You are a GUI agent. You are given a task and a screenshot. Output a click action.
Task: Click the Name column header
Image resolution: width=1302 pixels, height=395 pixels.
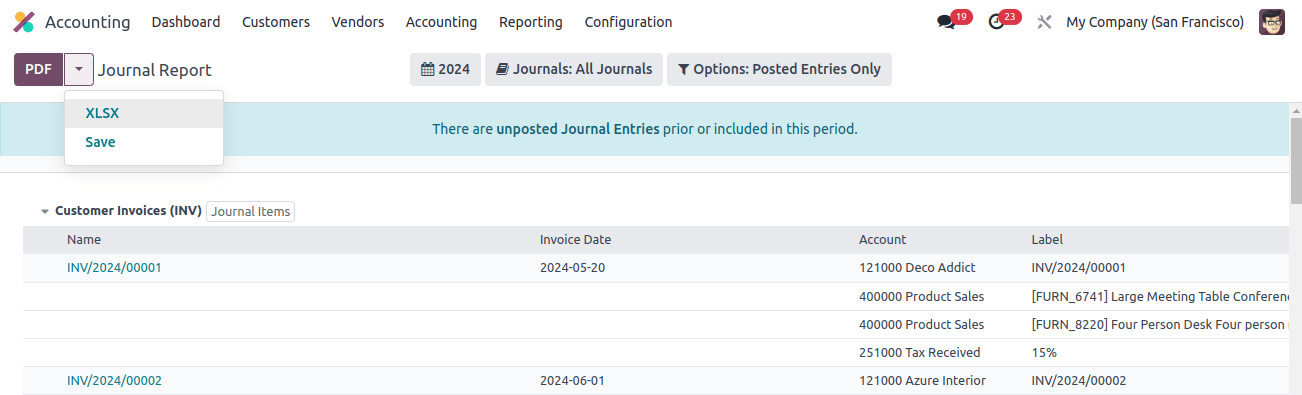(x=84, y=240)
